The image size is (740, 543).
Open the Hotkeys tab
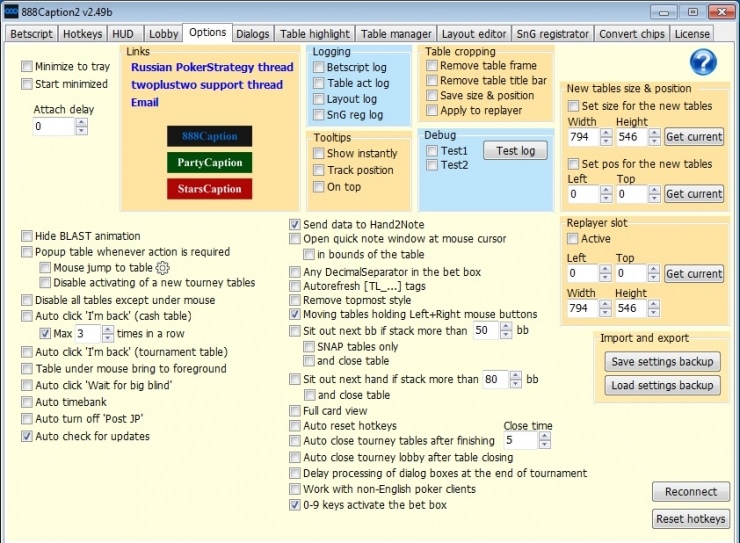83,34
